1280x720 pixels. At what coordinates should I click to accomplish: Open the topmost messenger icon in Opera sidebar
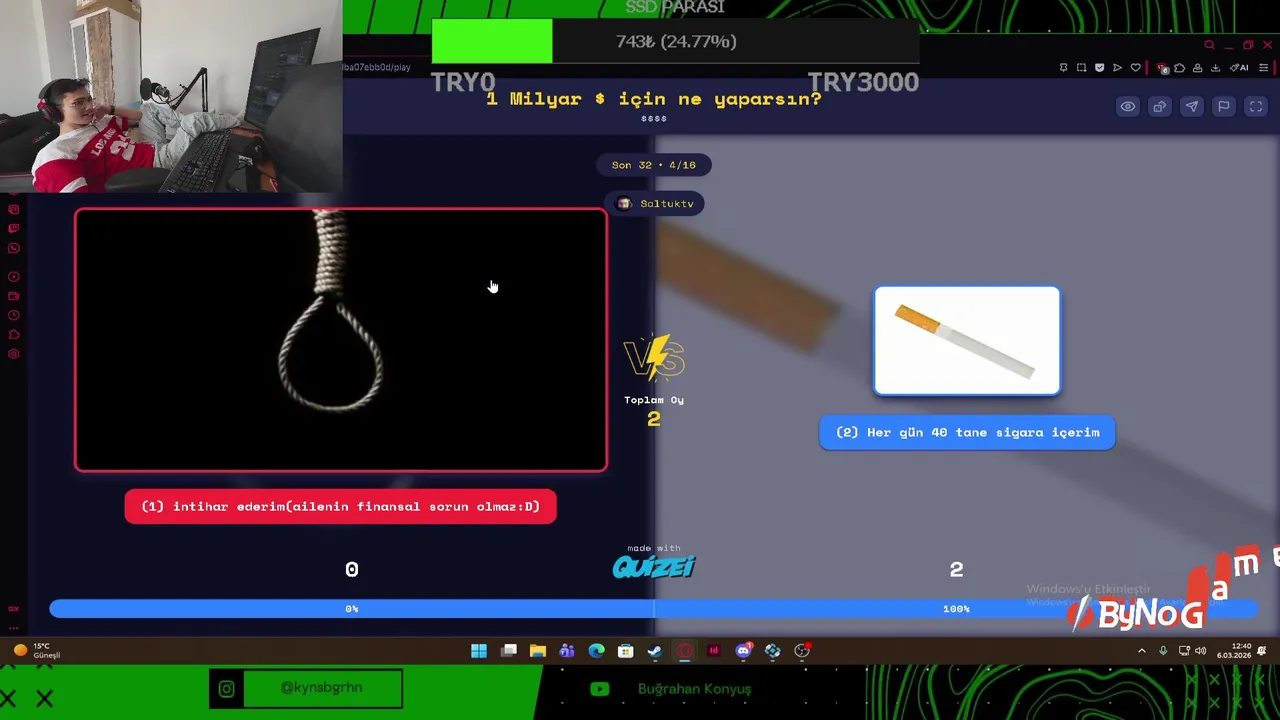(x=14, y=210)
